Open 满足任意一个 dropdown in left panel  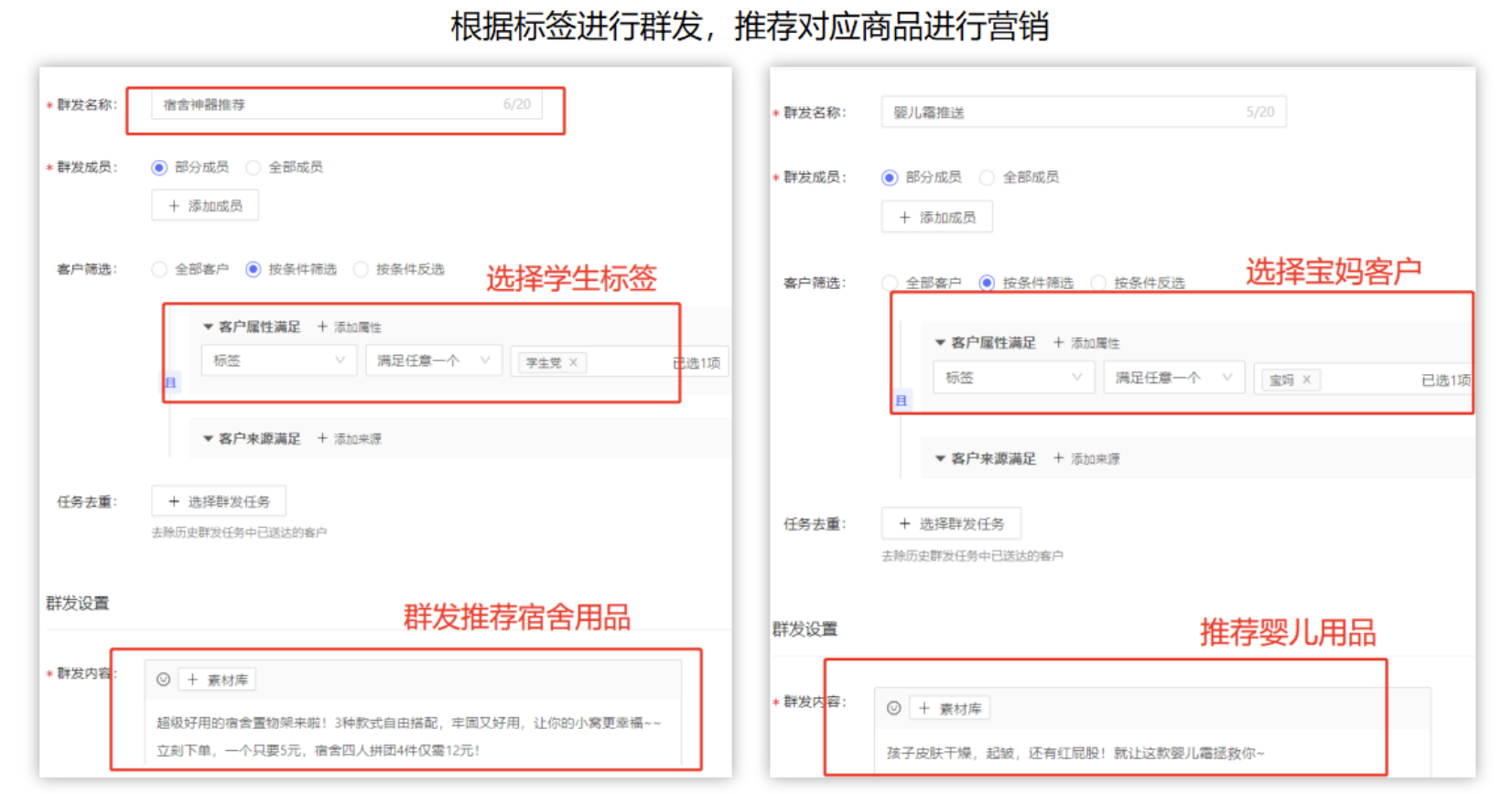click(434, 360)
